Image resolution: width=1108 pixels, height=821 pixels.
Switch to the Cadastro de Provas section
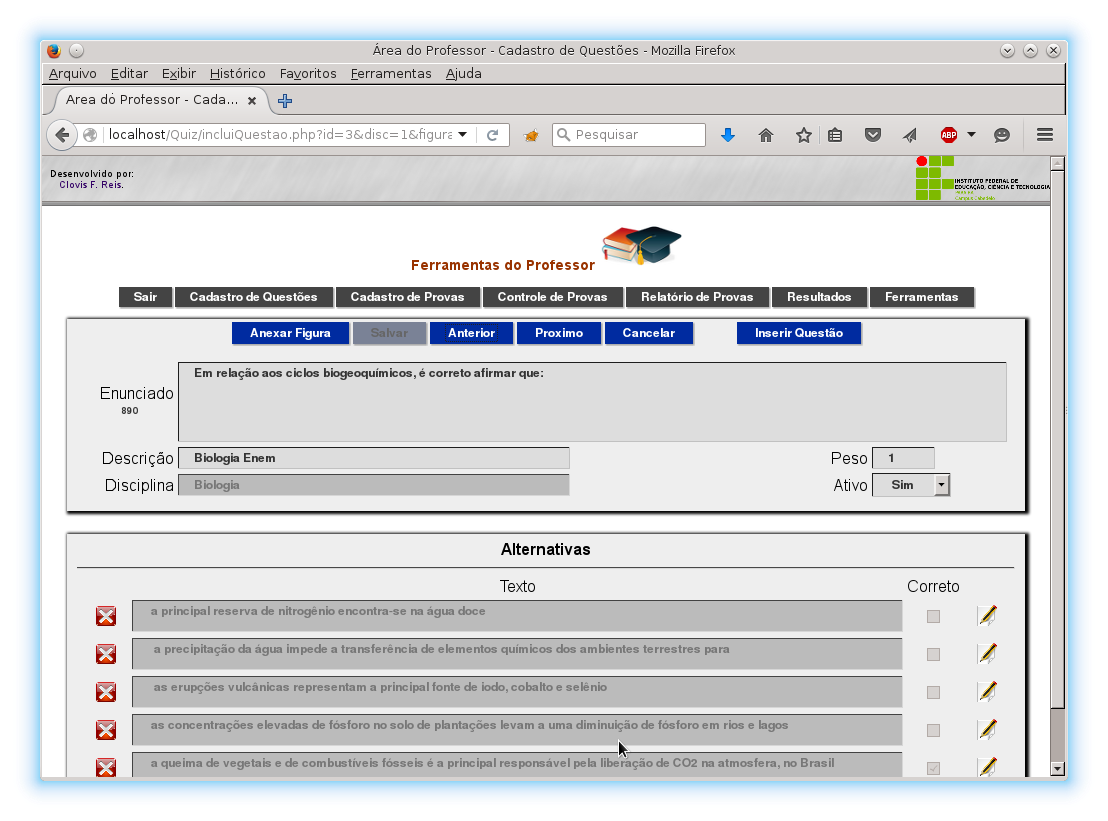pyautogui.click(x=408, y=296)
